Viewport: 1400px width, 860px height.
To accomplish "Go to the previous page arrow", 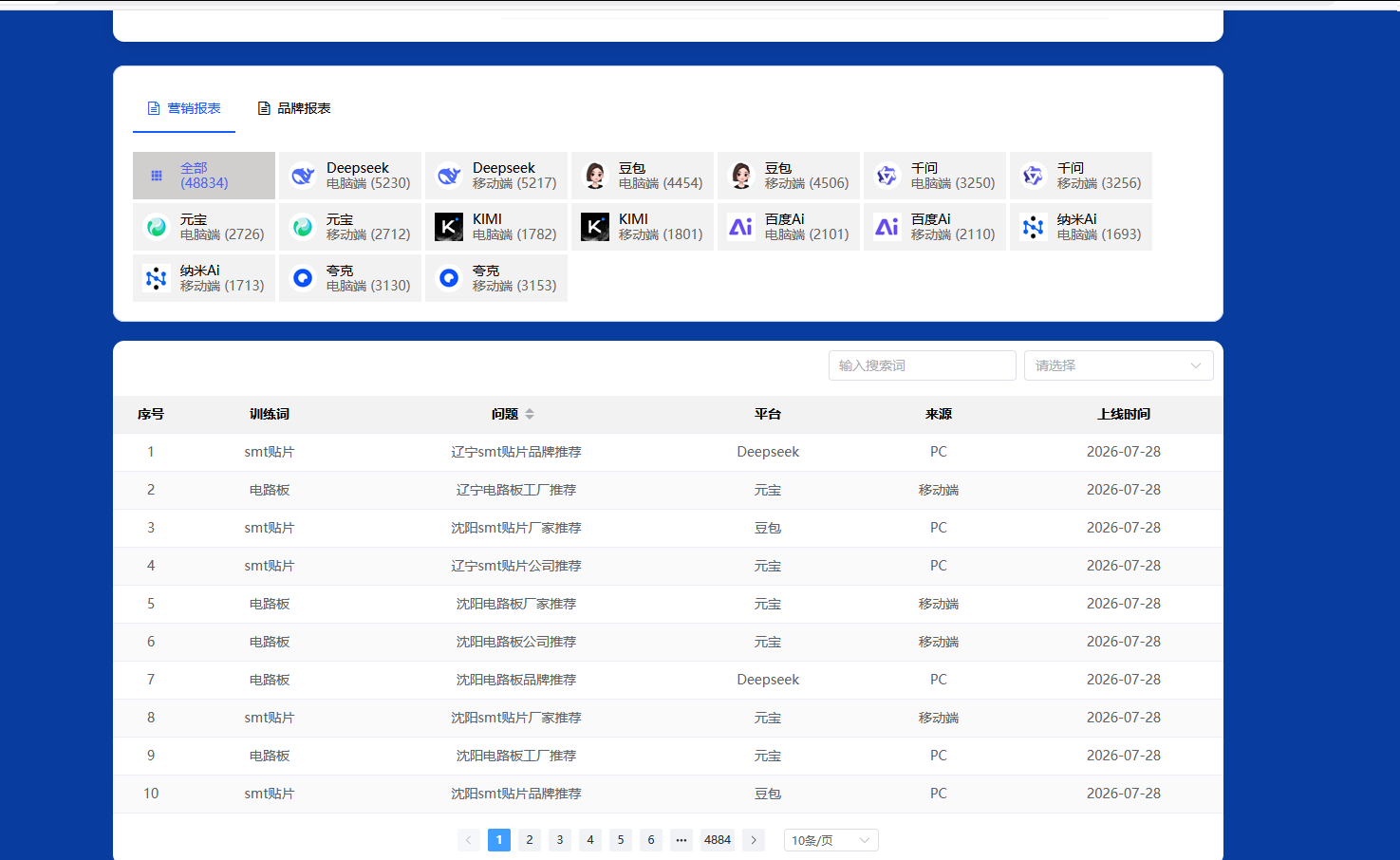I will pos(469,840).
